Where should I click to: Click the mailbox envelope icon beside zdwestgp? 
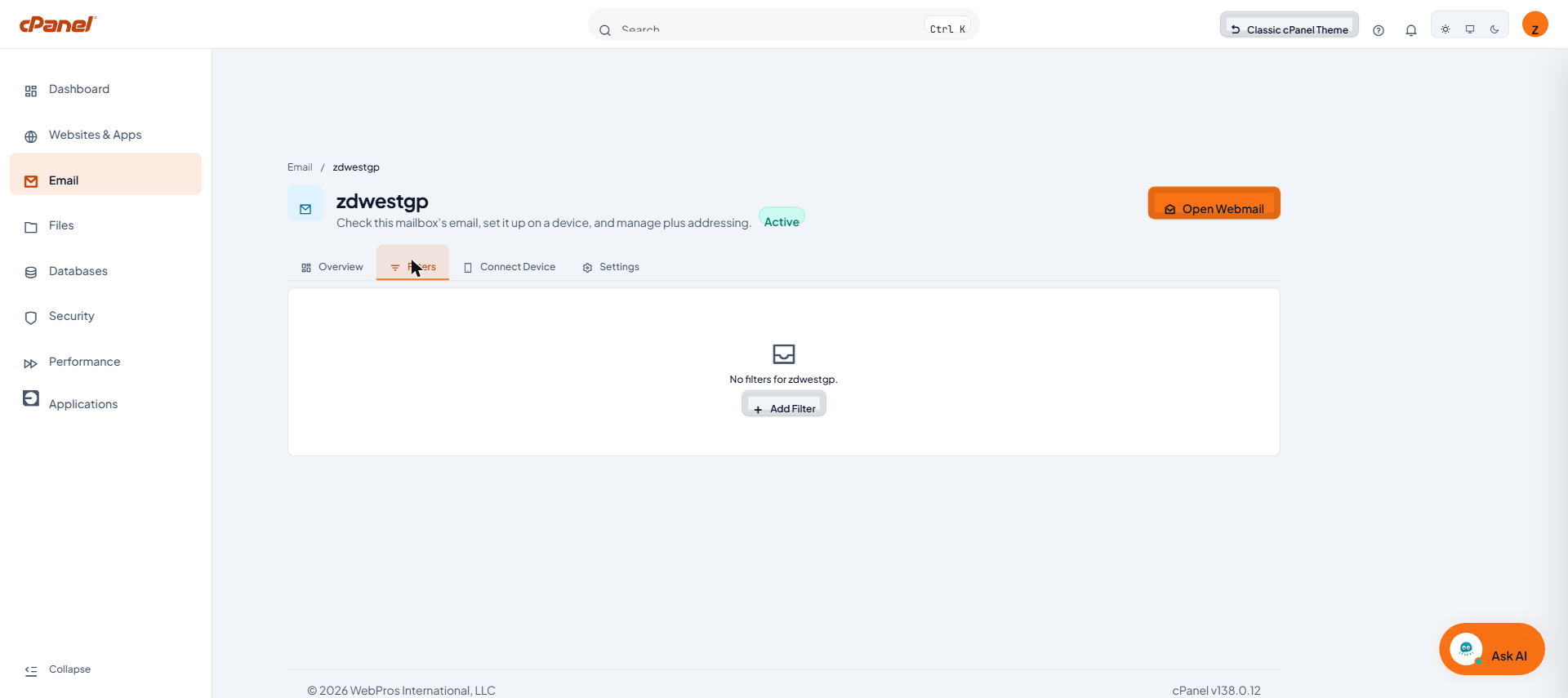tap(305, 203)
